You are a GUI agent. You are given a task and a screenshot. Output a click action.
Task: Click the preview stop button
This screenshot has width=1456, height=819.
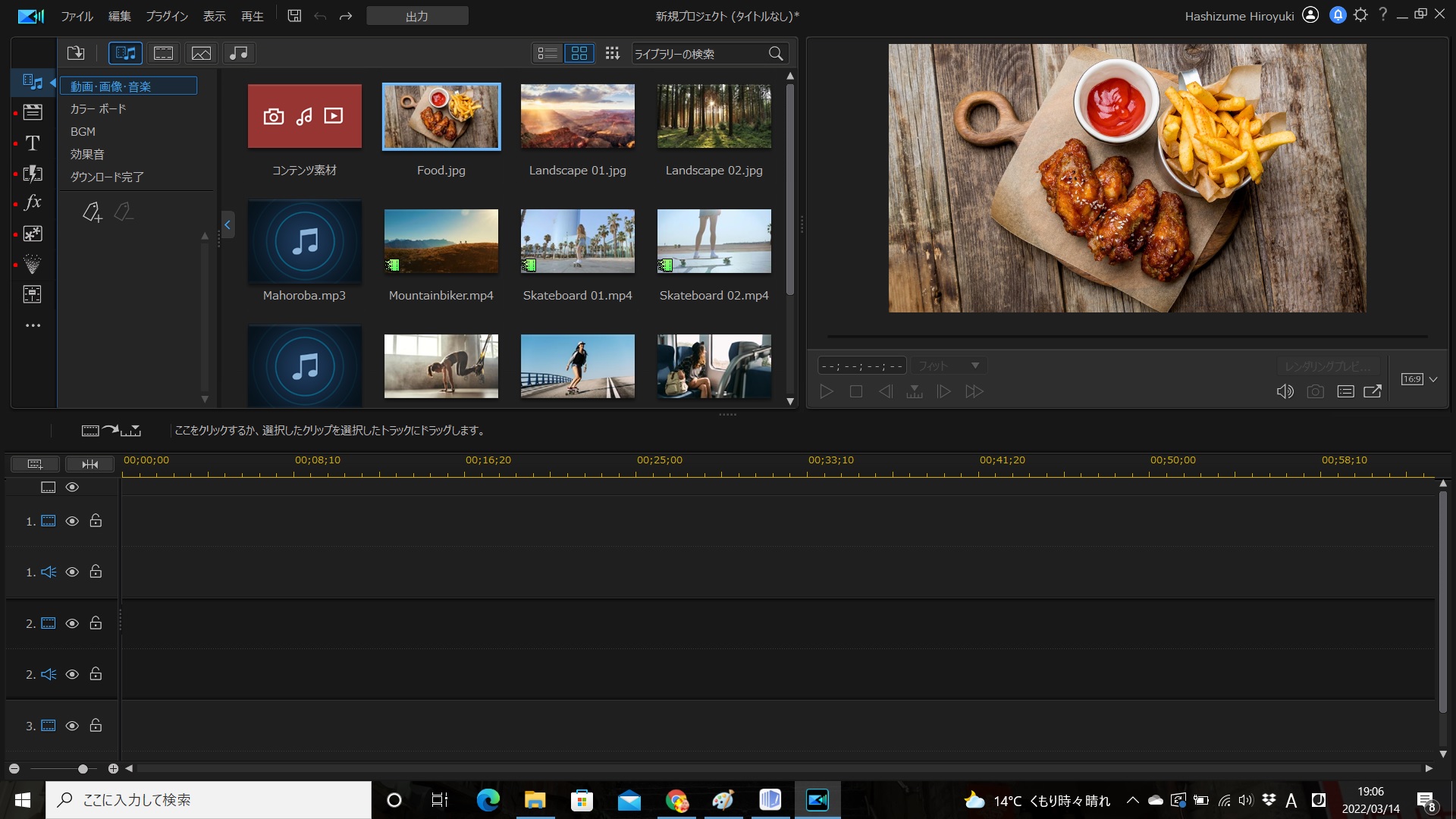pyautogui.click(x=856, y=391)
